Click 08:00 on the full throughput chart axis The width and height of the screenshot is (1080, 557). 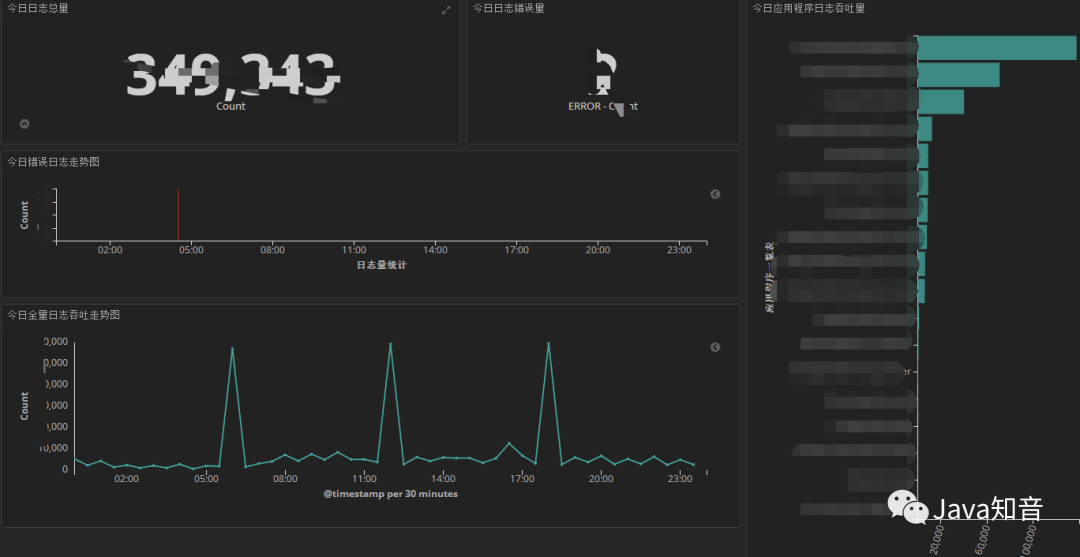point(285,479)
